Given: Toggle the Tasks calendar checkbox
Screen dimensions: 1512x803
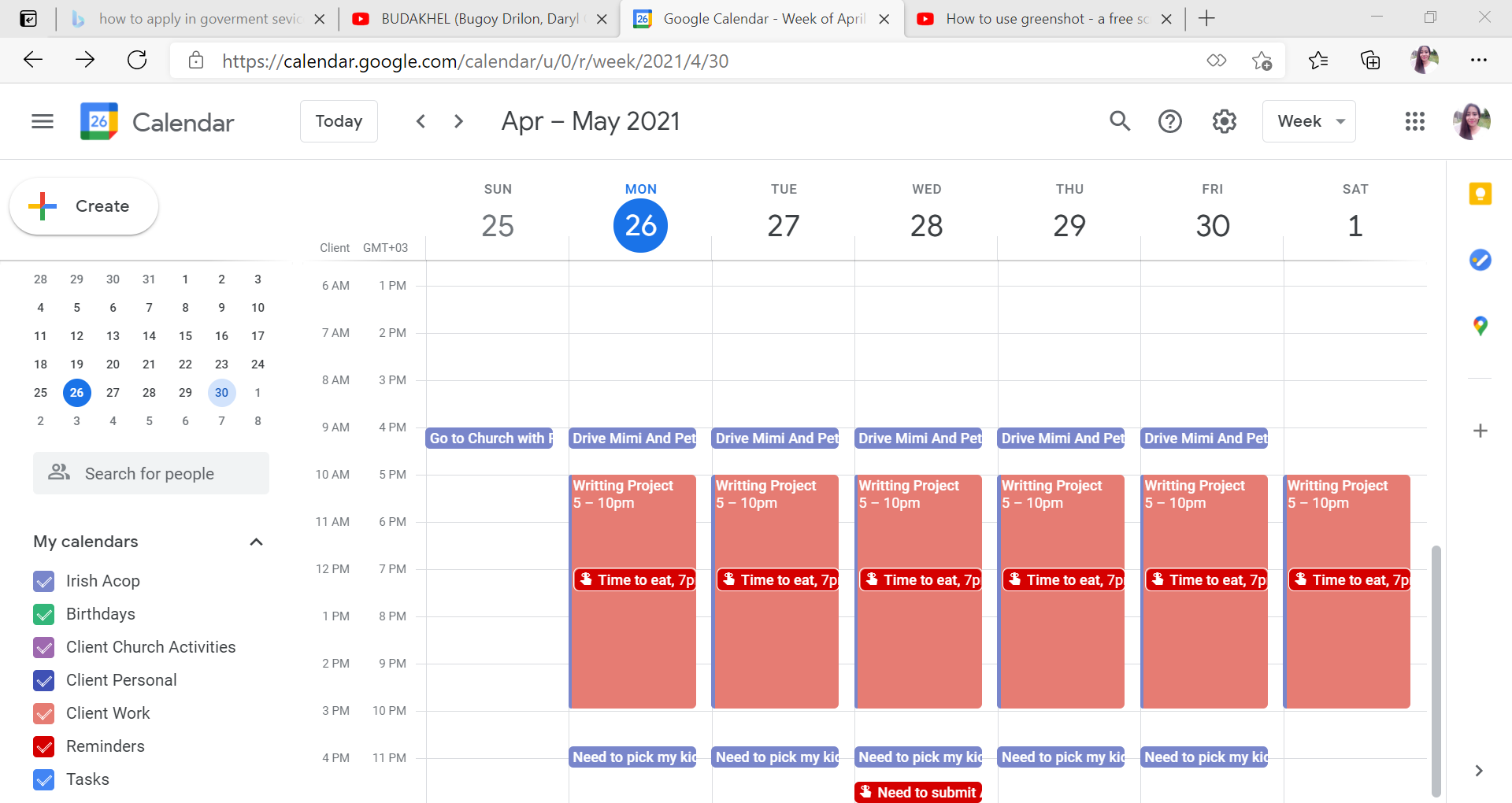Looking at the screenshot, I should coord(44,779).
